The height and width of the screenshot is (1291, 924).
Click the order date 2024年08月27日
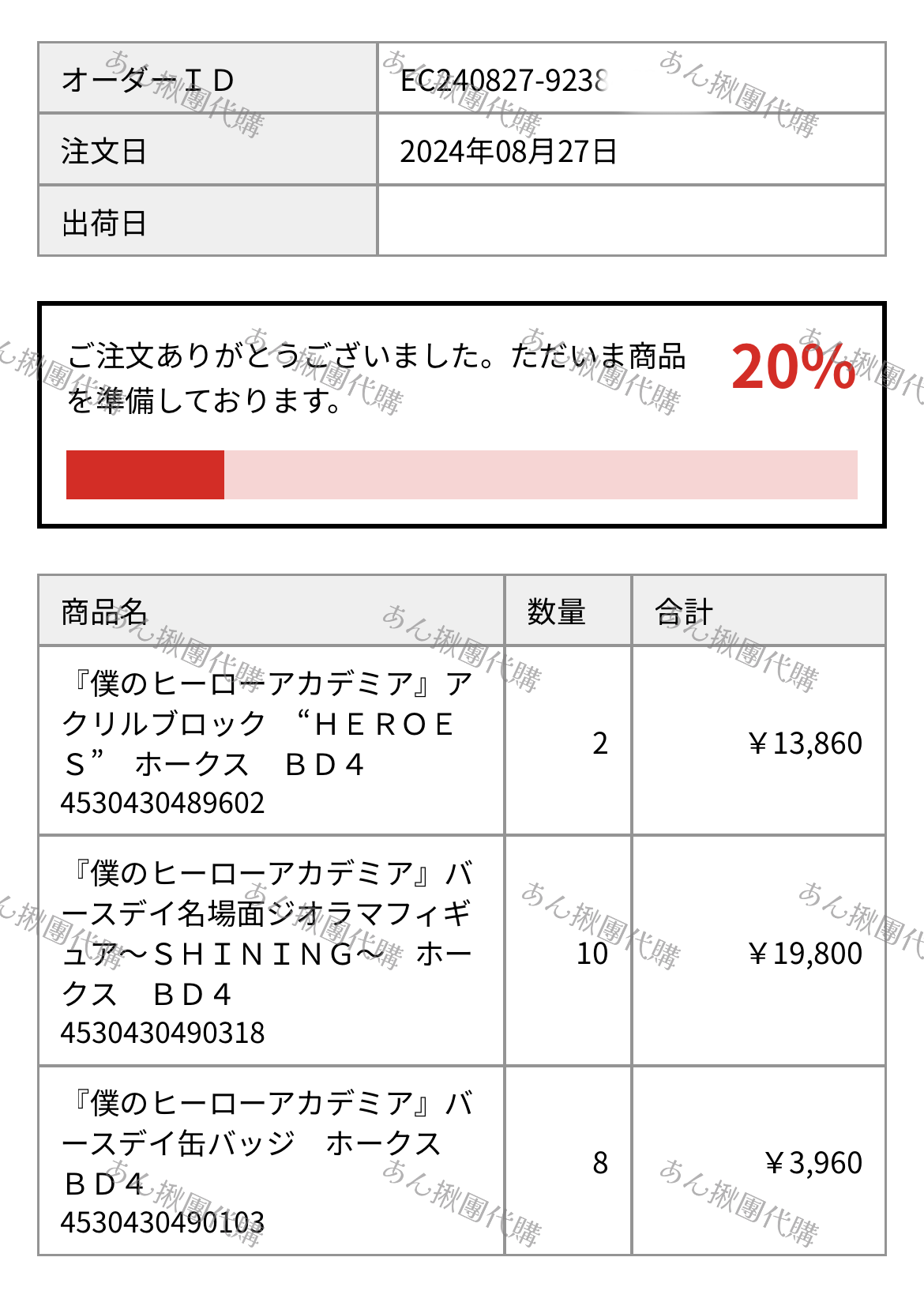coord(508,152)
